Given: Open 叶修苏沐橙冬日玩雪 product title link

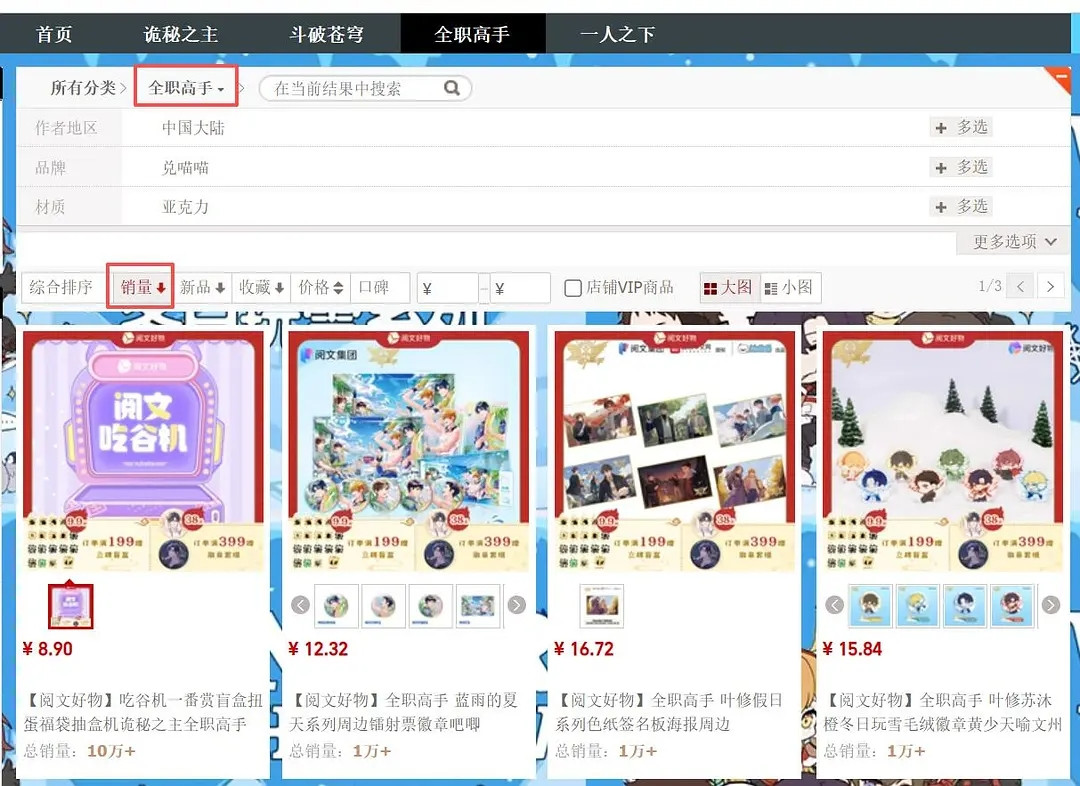Looking at the screenshot, I should coord(943,712).
